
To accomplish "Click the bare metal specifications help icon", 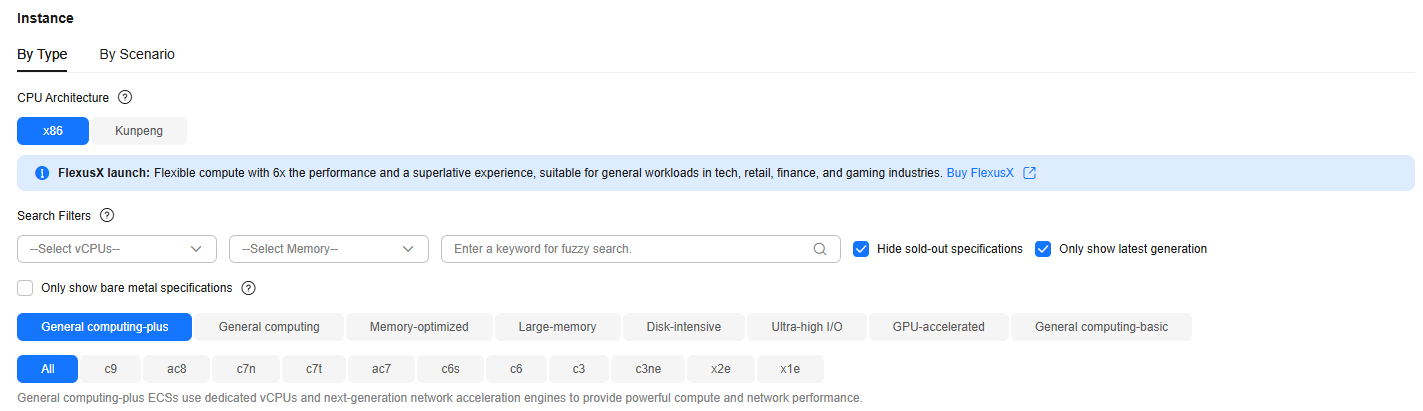I will [249, 288].
